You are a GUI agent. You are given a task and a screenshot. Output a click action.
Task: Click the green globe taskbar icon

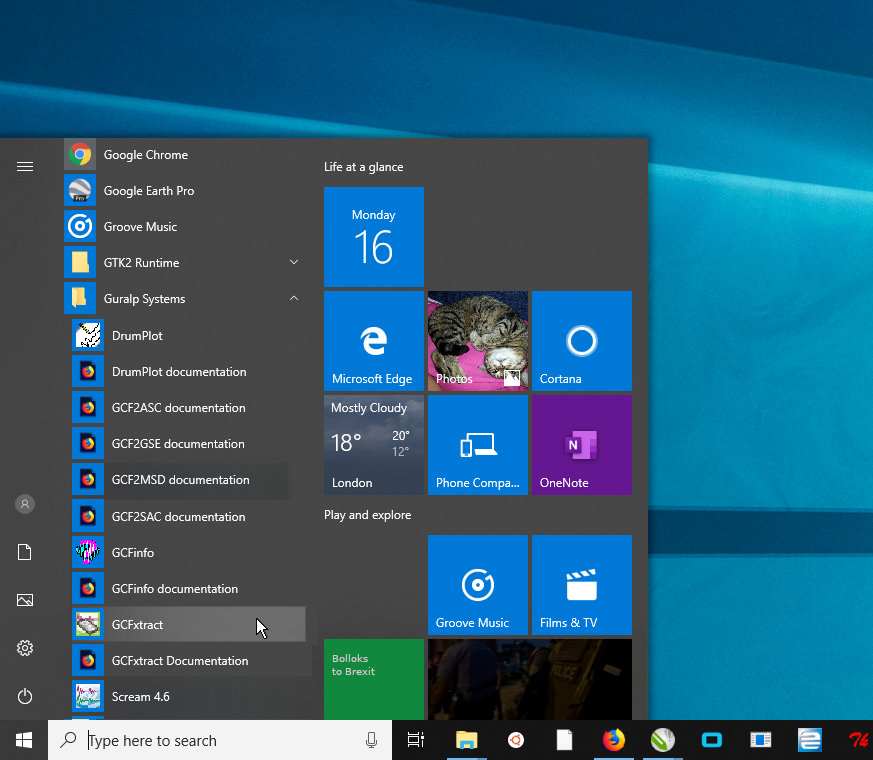pyautogui.click(x=663, y=740)
